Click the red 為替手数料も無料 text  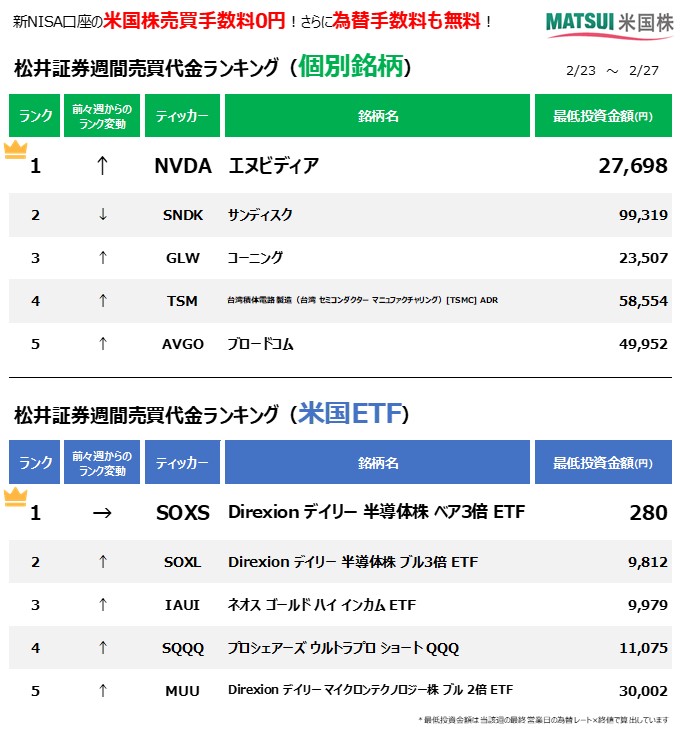(x=406, y=21)
